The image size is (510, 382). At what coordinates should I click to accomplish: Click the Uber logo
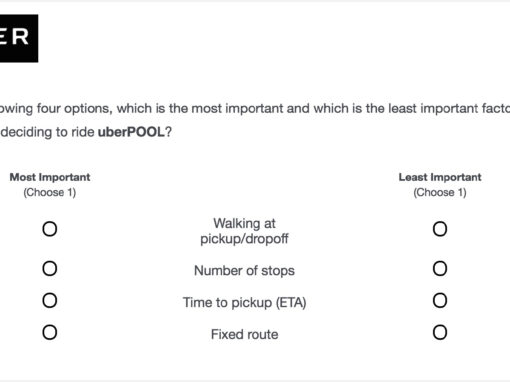point(19,38)
